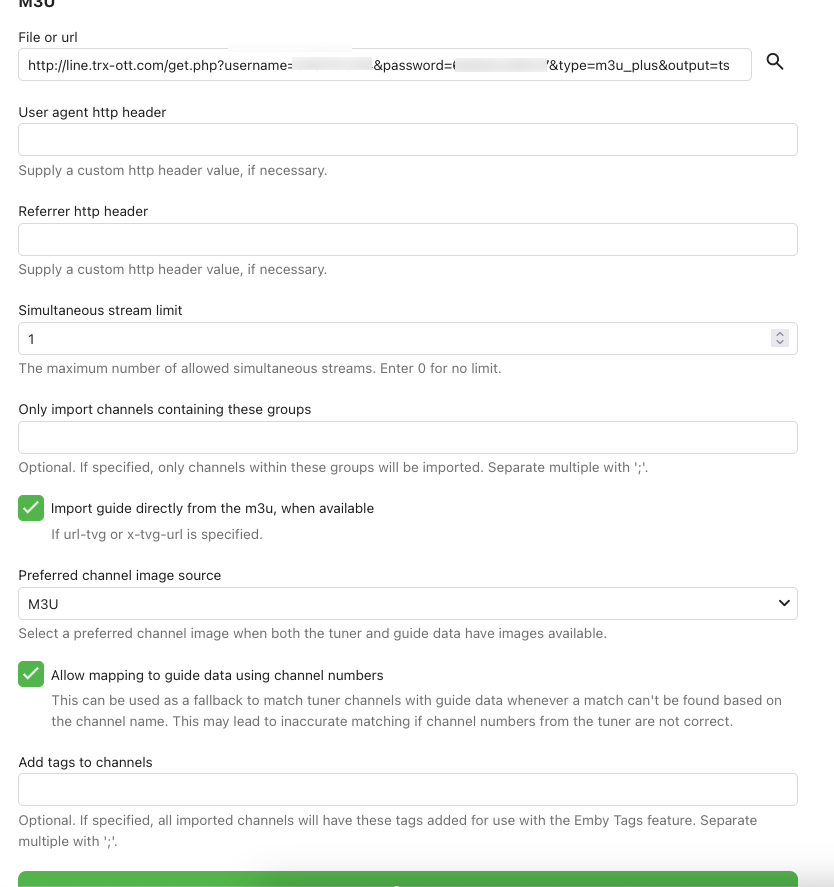Image resolution: width=834 pixels, height=887 pixels.
Task: Click the Add tags to channels field
Action: 408,789
